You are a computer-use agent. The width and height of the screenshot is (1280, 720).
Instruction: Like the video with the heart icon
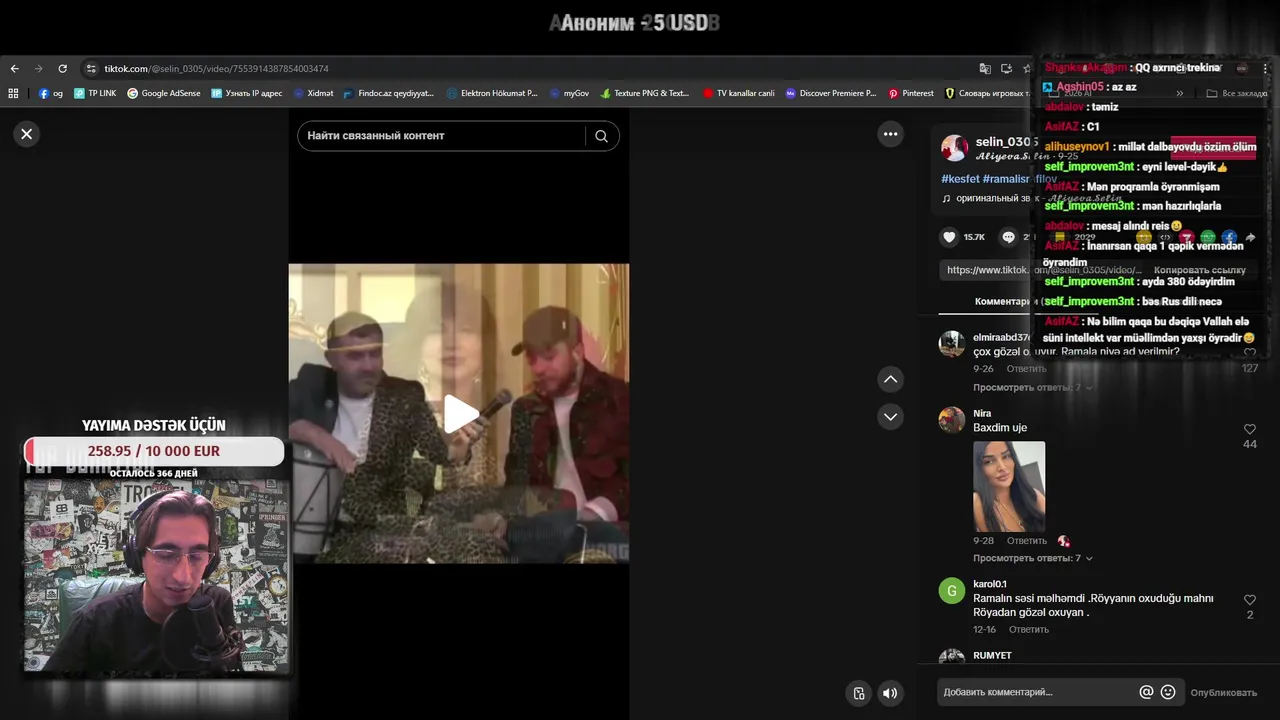coord(949,237)
